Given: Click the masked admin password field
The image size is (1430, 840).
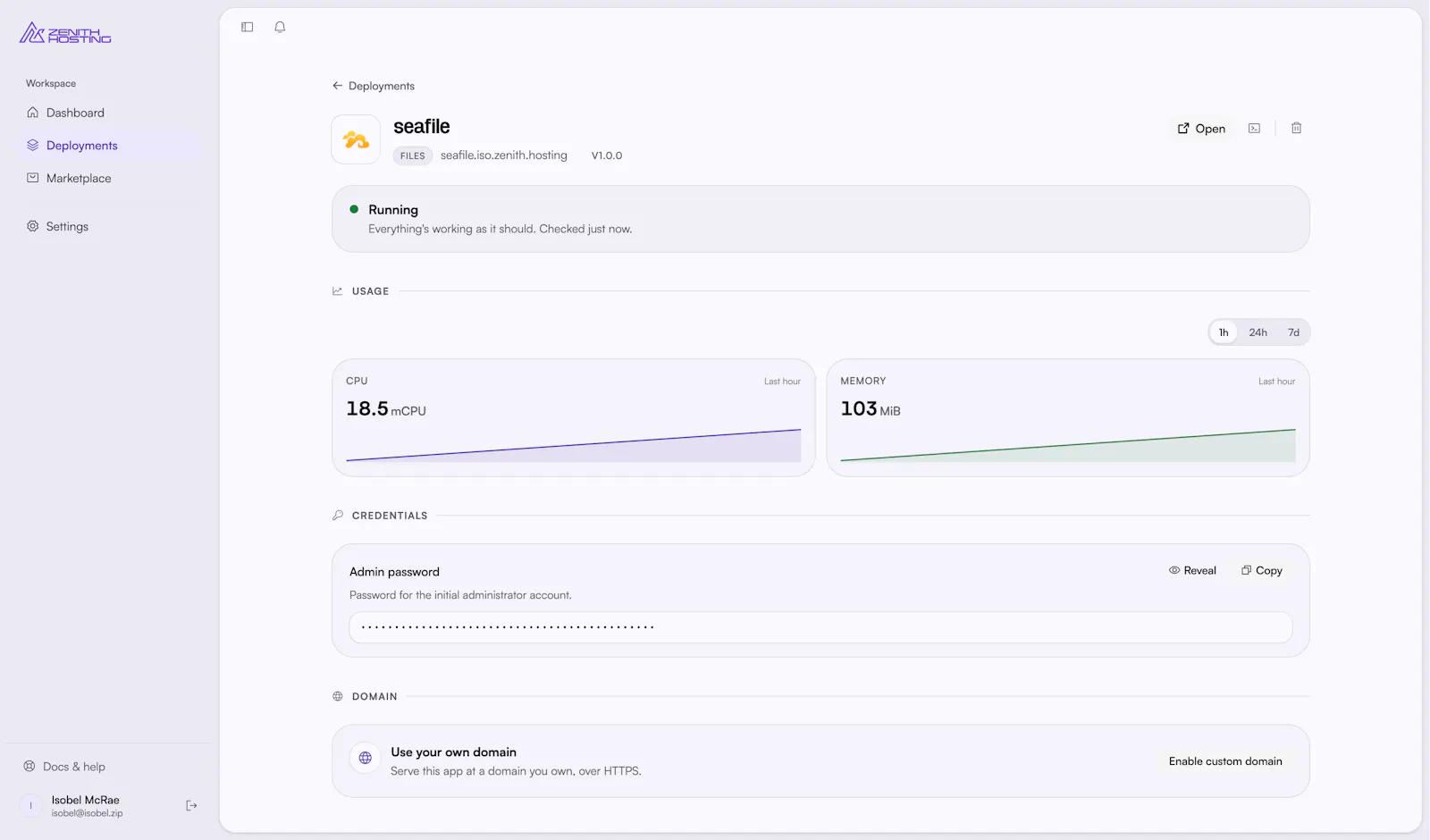Looking at the screenshot, I should point(820,627).
